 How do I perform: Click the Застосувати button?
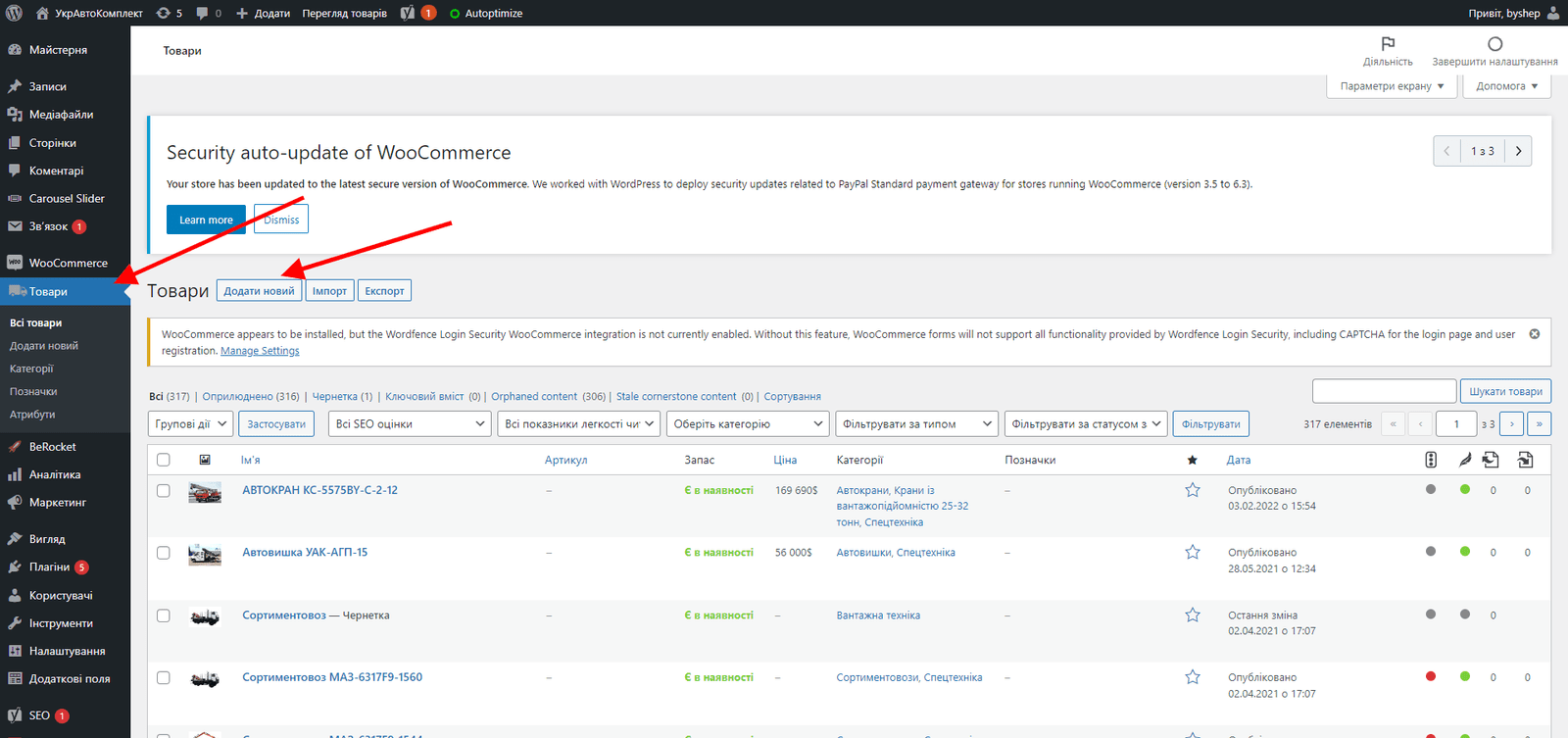point(276,424)
